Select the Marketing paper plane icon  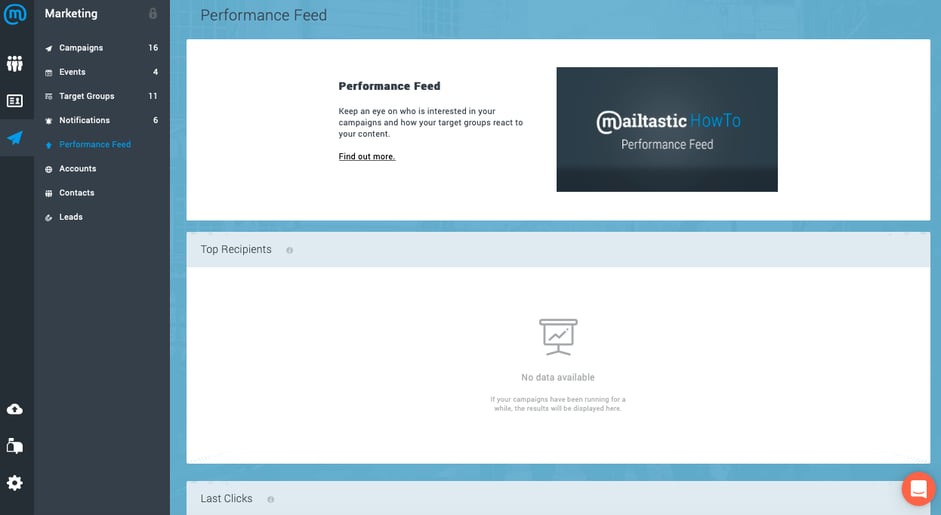(x=15, y=138)
